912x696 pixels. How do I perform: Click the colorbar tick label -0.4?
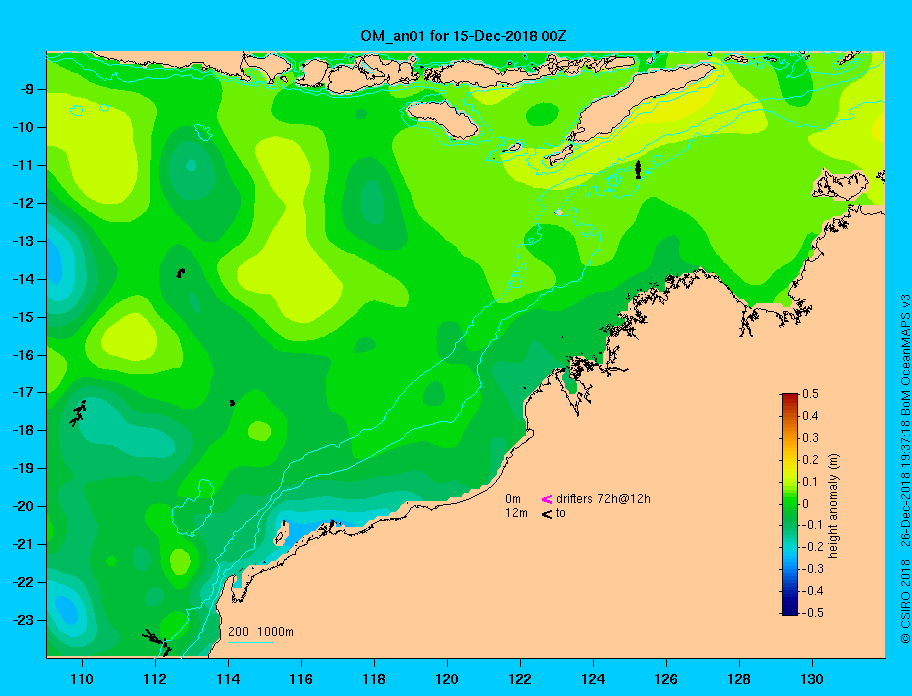pos(813,591)
